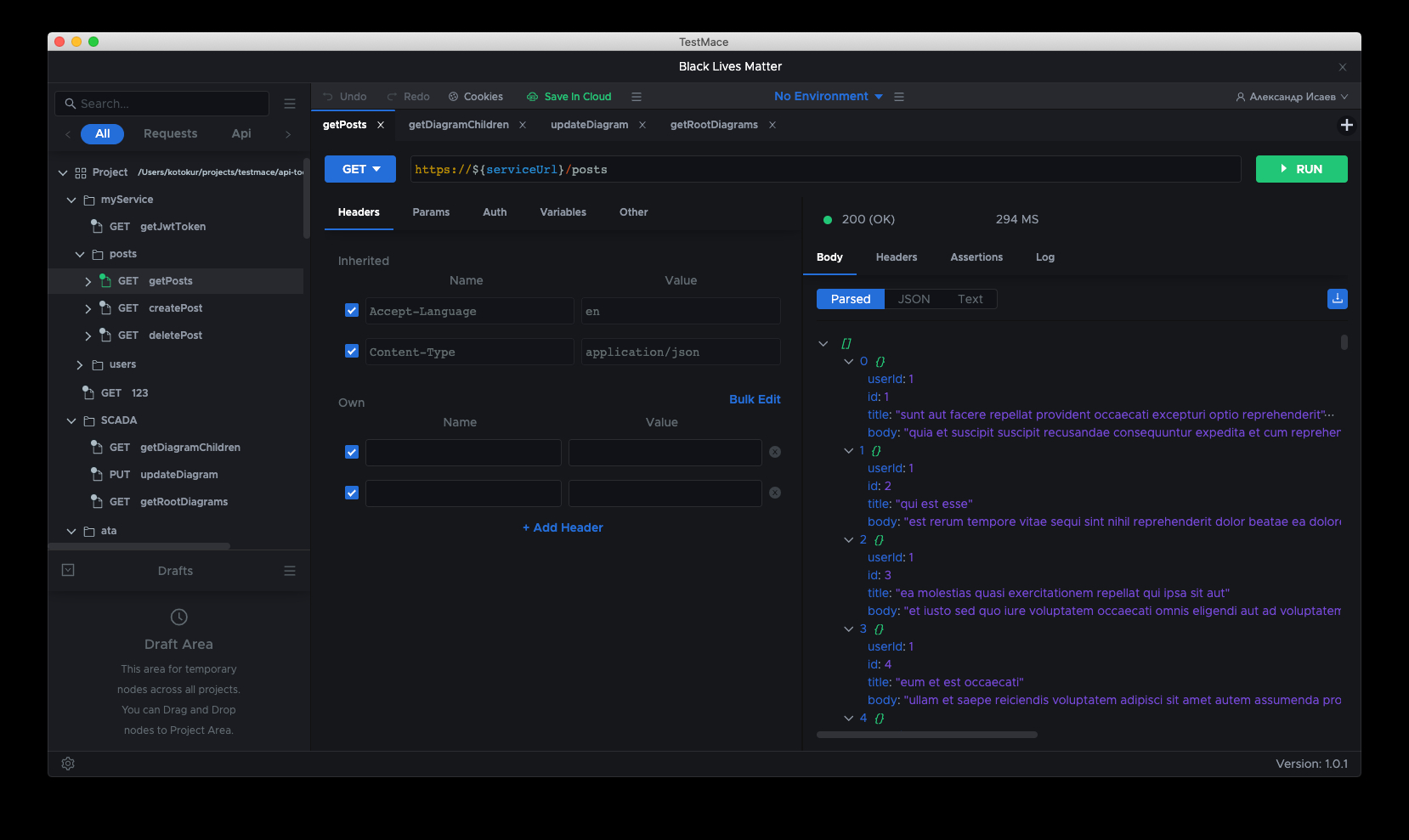Expand the users folder in tree
The width and height of the screenshot is (1409, 840).
point(80,364)
